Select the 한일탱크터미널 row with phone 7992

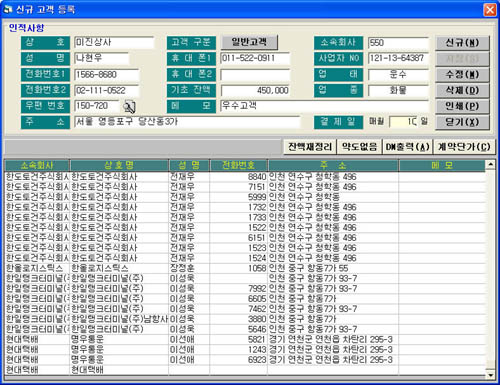245,289
